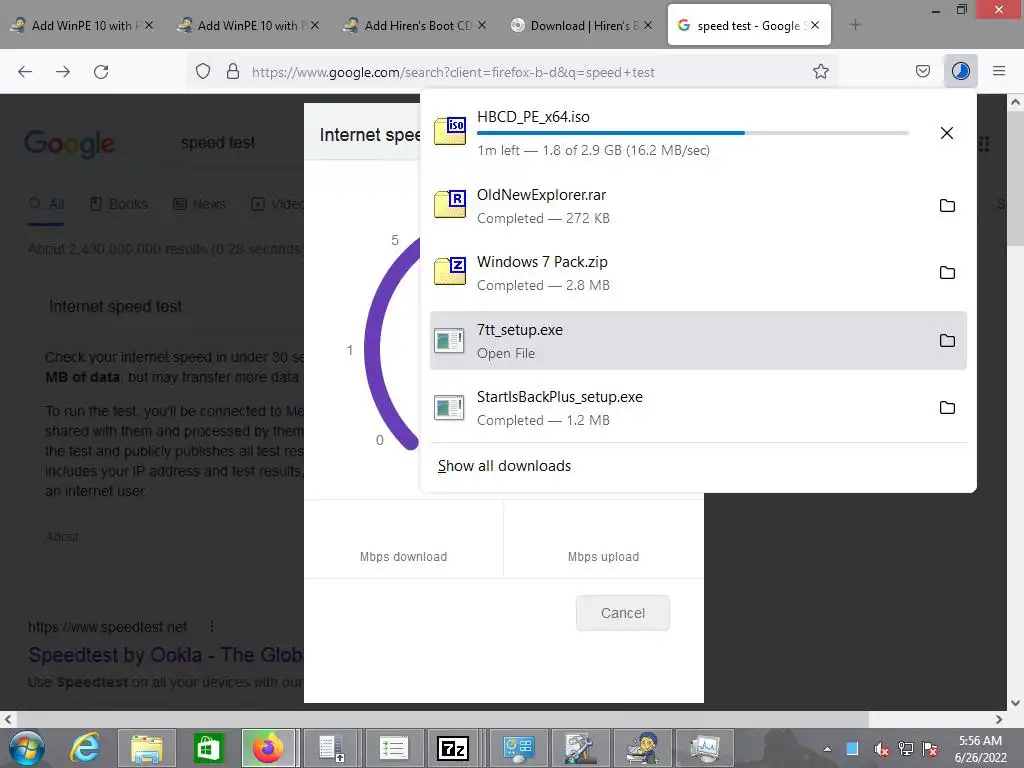1024x768 pixels.
Task: Click the HBCD_PE_x64.iso file icon
Action: (x=450, y=131)
